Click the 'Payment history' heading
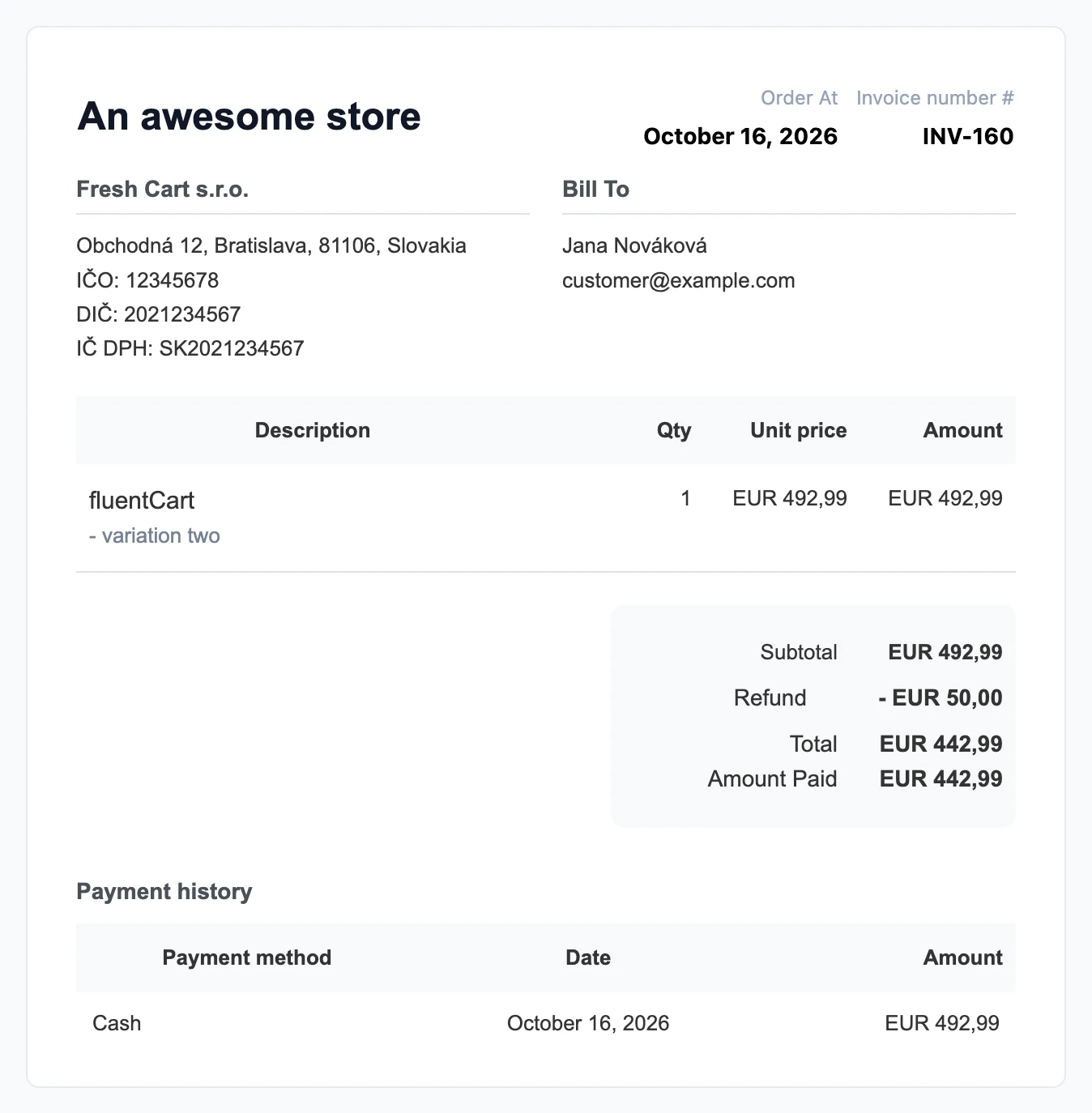 (164, 892)
